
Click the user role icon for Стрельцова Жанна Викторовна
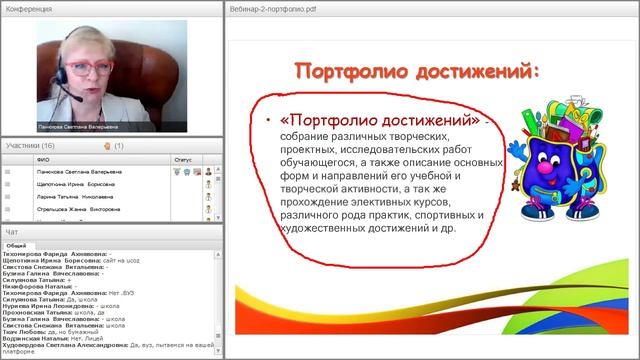pyautogui.click(x=209, y=209)
